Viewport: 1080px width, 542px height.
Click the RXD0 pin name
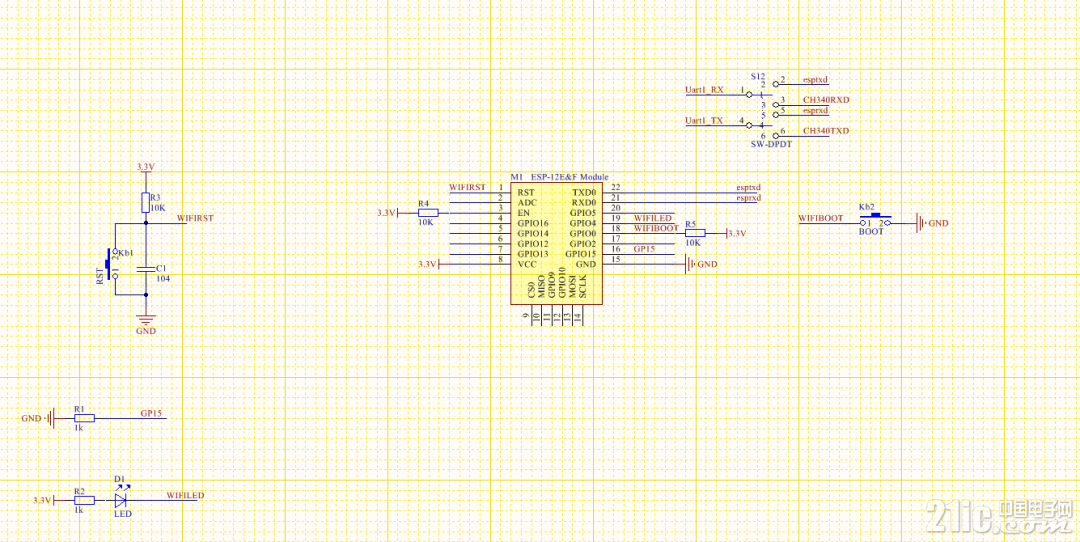584,203
